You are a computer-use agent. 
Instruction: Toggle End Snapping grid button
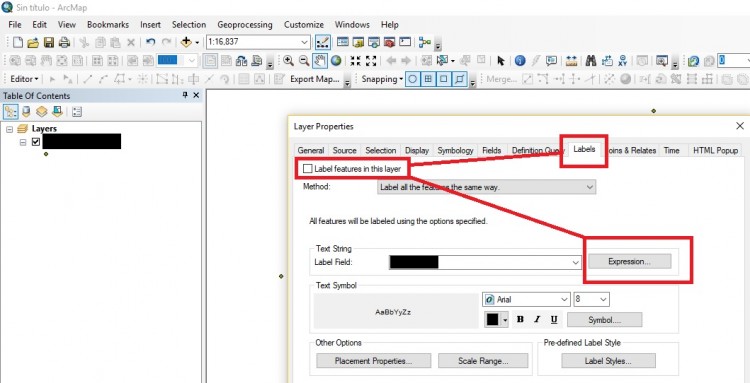428,79
